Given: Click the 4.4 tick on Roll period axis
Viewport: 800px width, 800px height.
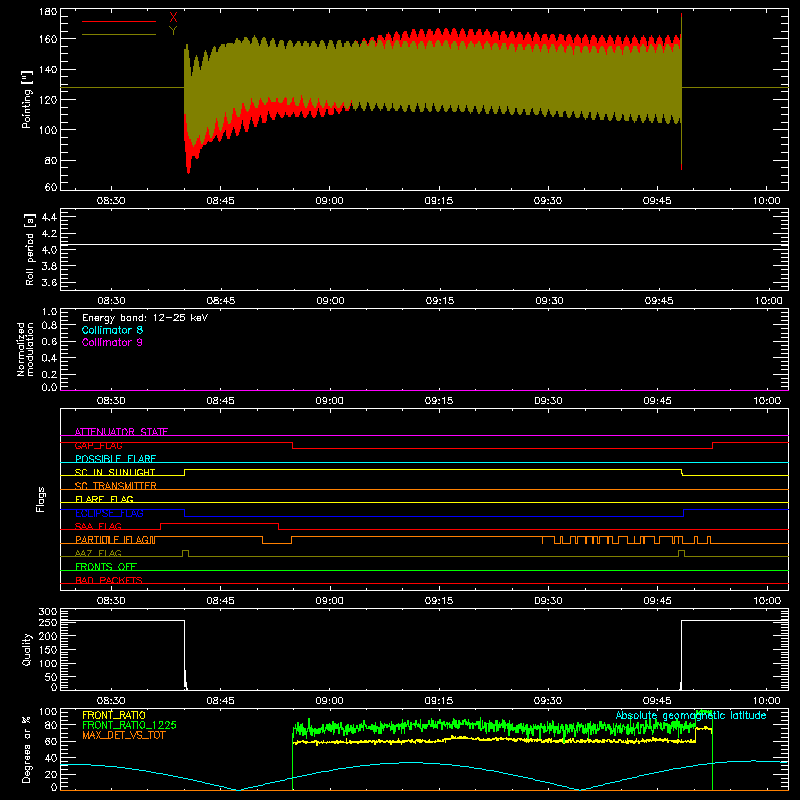Looking at the screenshot, I should point(49,217).
